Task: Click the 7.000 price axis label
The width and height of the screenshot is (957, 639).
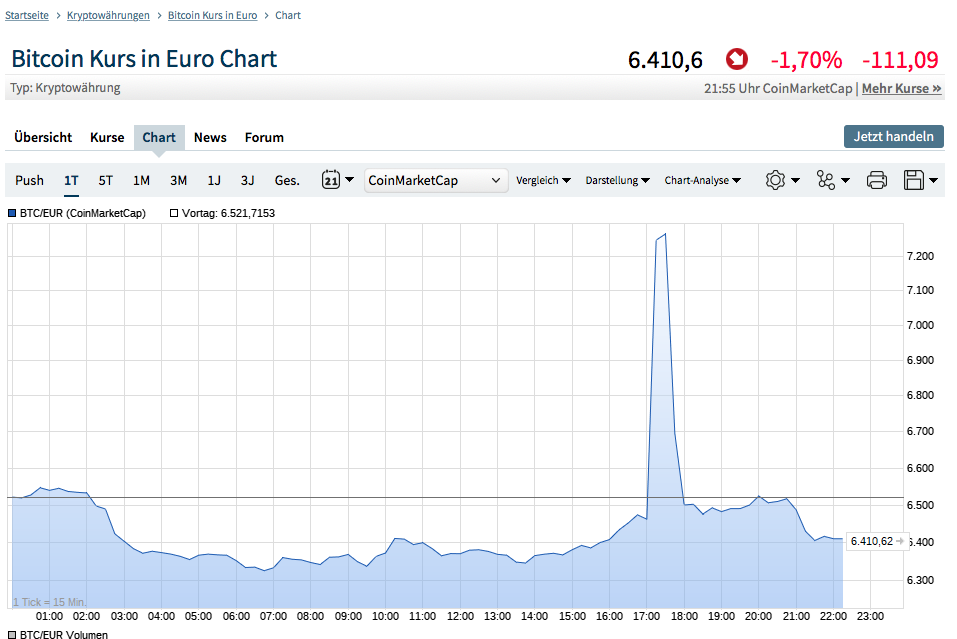Action: (920, 325)
